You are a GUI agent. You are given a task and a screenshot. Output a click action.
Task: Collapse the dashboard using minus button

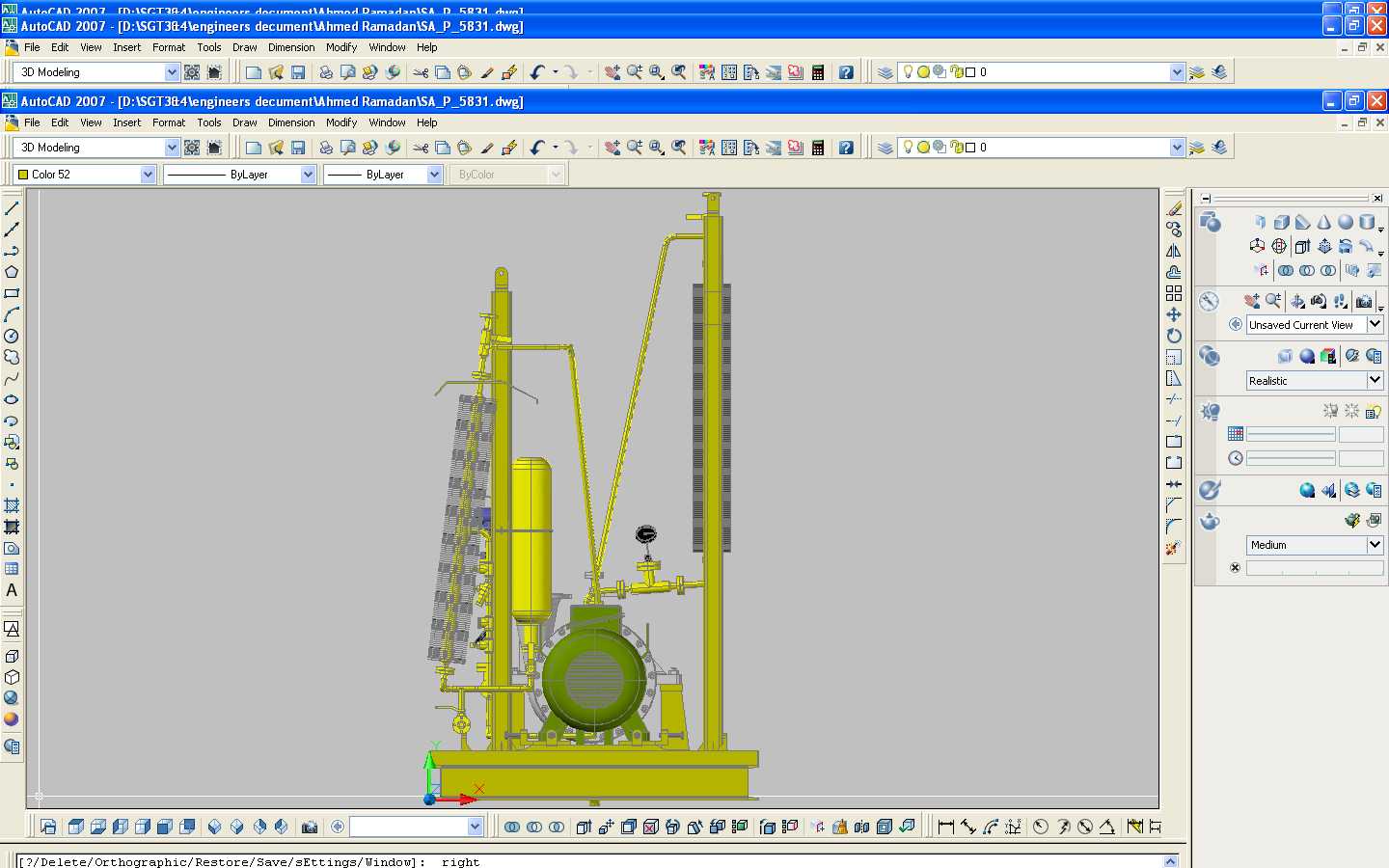(x=1206, y=198)
